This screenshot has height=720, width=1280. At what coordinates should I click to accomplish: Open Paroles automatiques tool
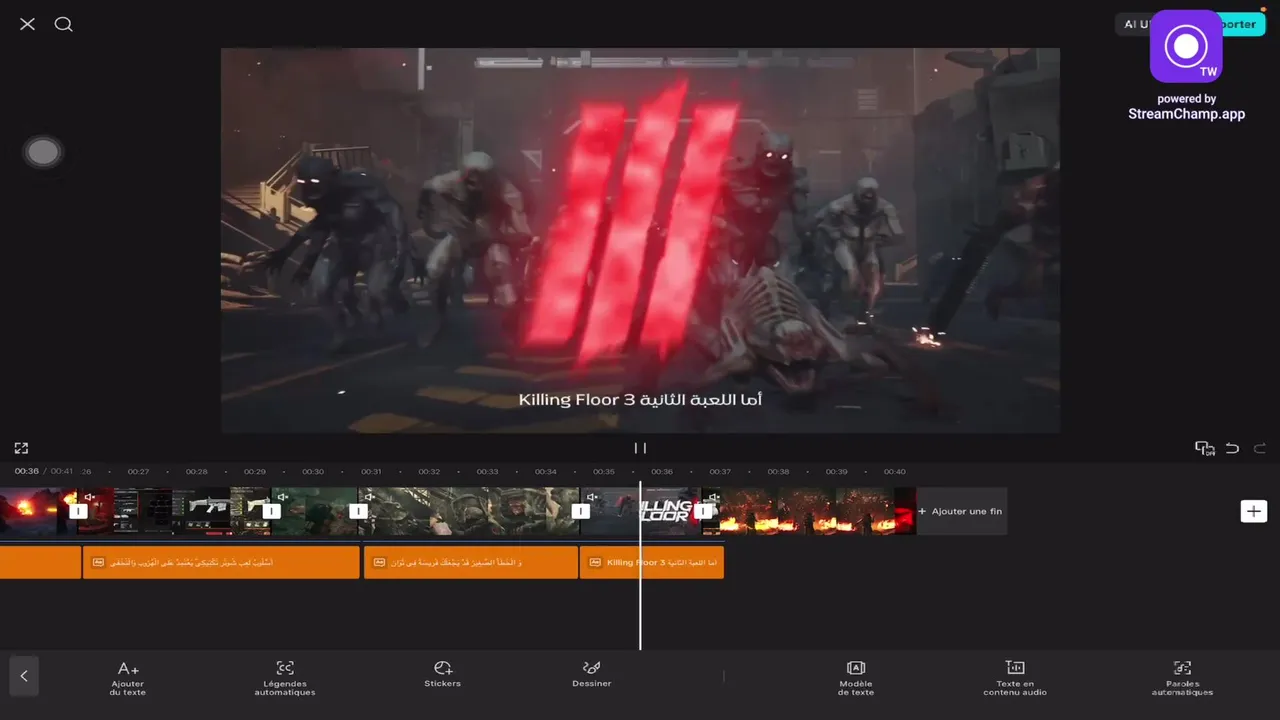[1182, 678]
